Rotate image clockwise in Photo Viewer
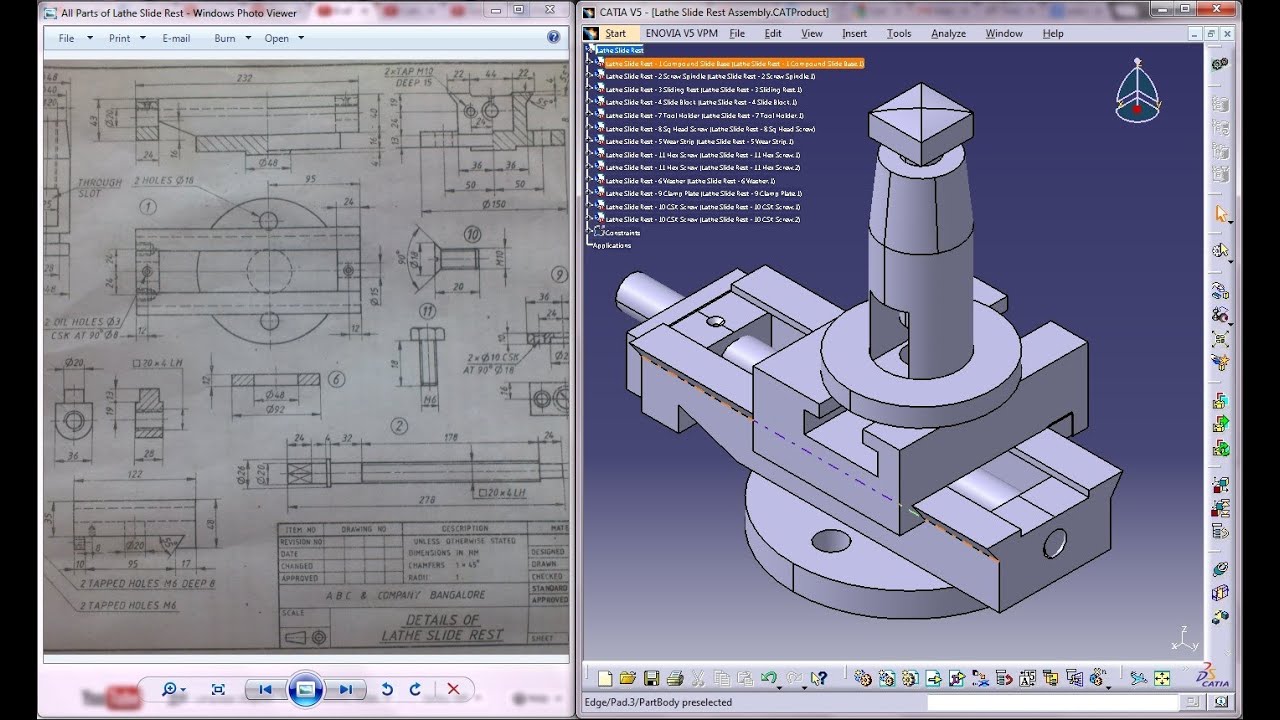Viewport: 1280px width, 720px height. 415,689
